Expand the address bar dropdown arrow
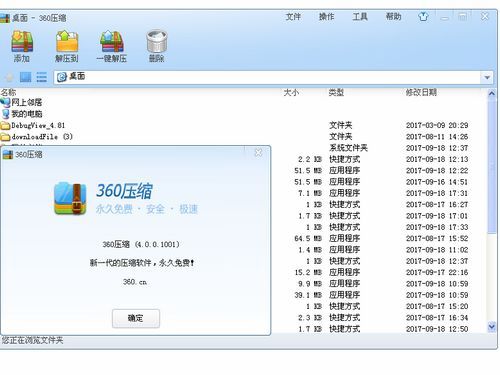The width and height of the screenshot is (500, 375). click(x=487, y=78)
